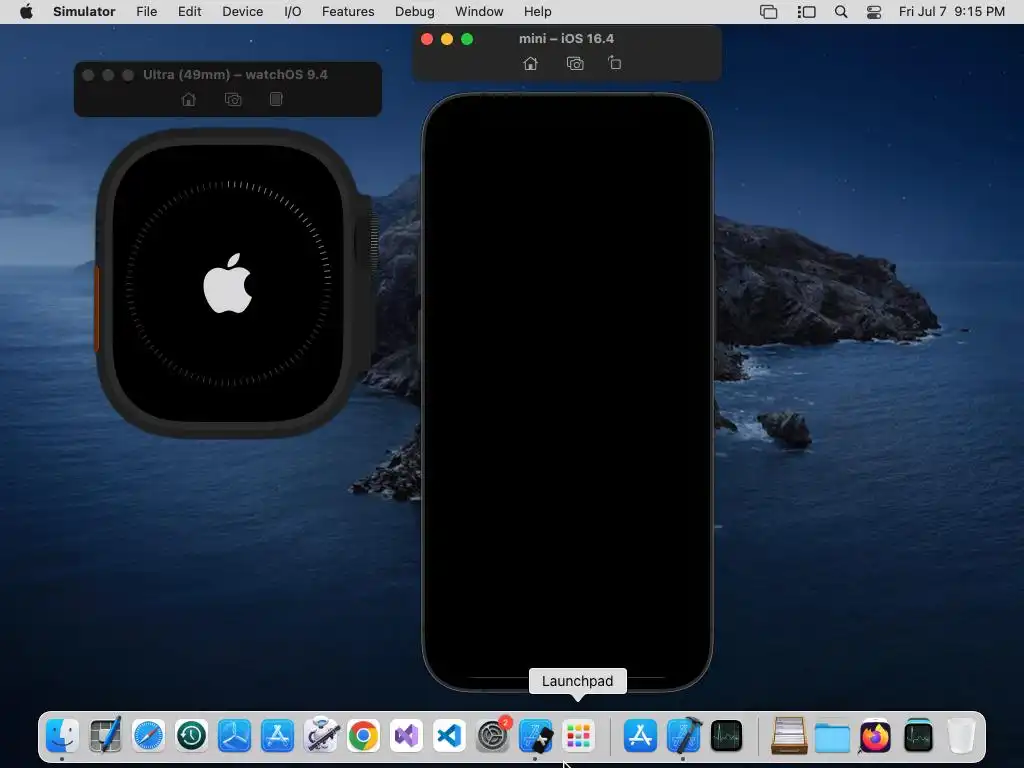Open the Debug menu
The image size is (1024, 768).
click(x=415, y=12)
